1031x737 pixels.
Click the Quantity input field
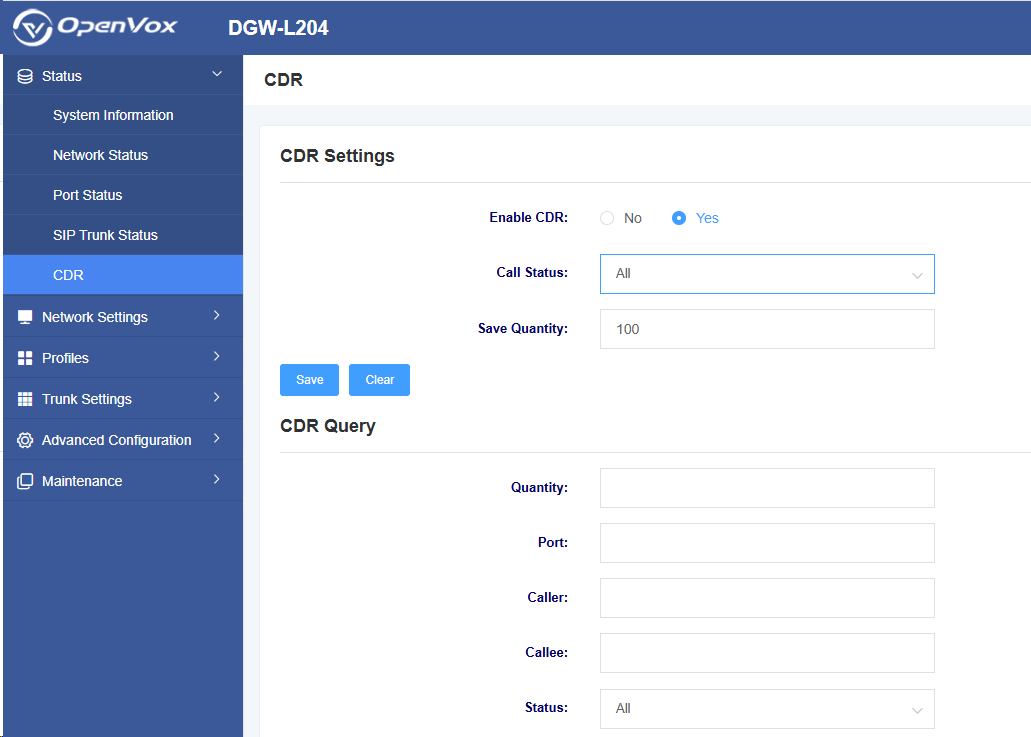[767, 488]
